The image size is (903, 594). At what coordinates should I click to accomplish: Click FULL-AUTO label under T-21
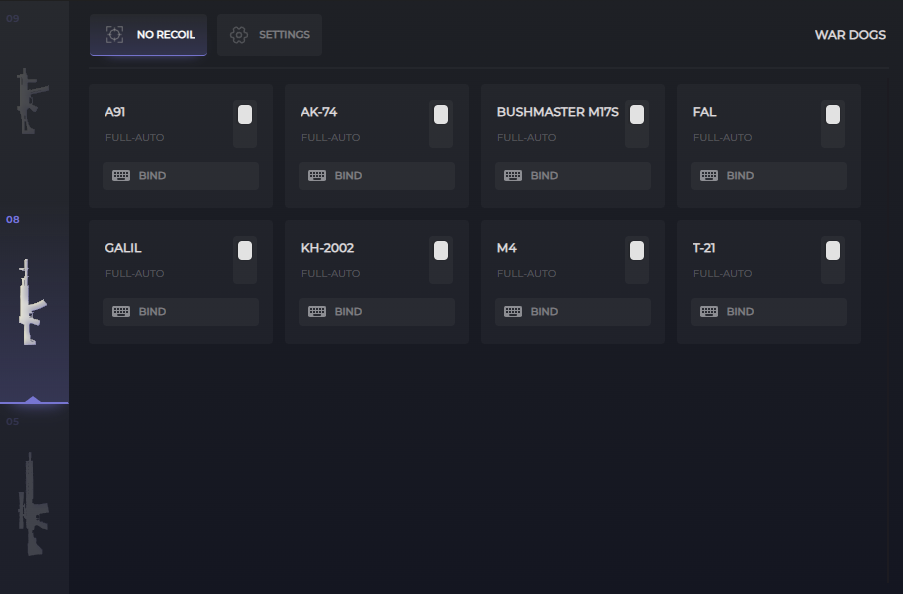click(723, 274)
